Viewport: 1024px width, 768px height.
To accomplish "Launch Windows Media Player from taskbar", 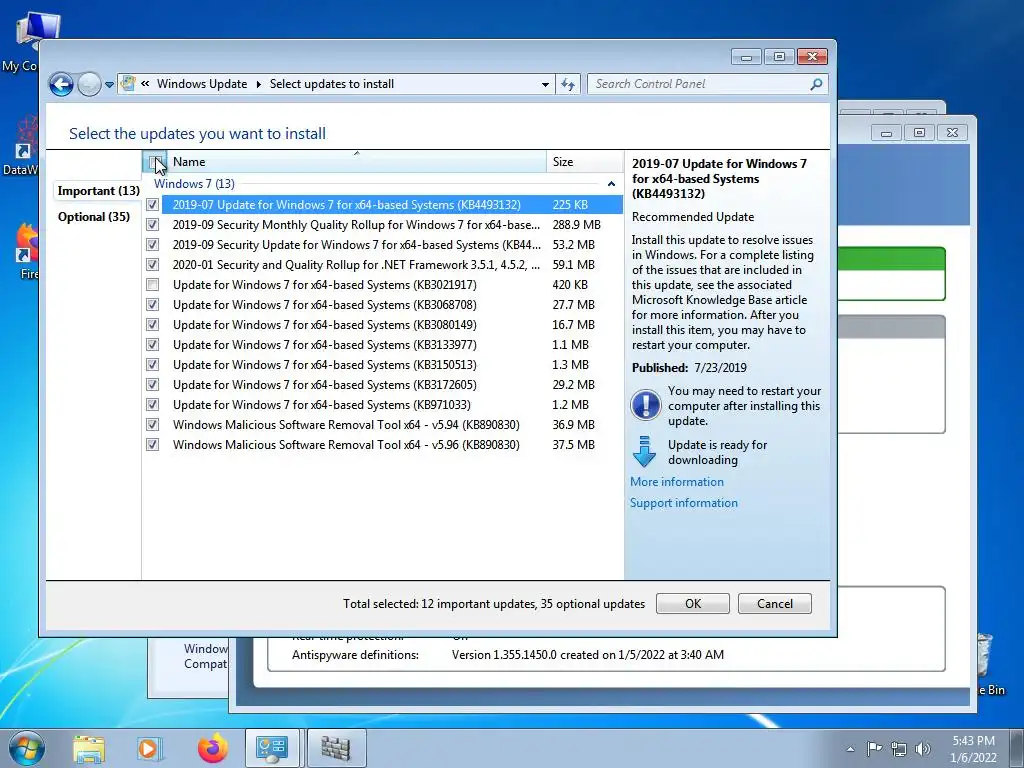I will 149,748.
